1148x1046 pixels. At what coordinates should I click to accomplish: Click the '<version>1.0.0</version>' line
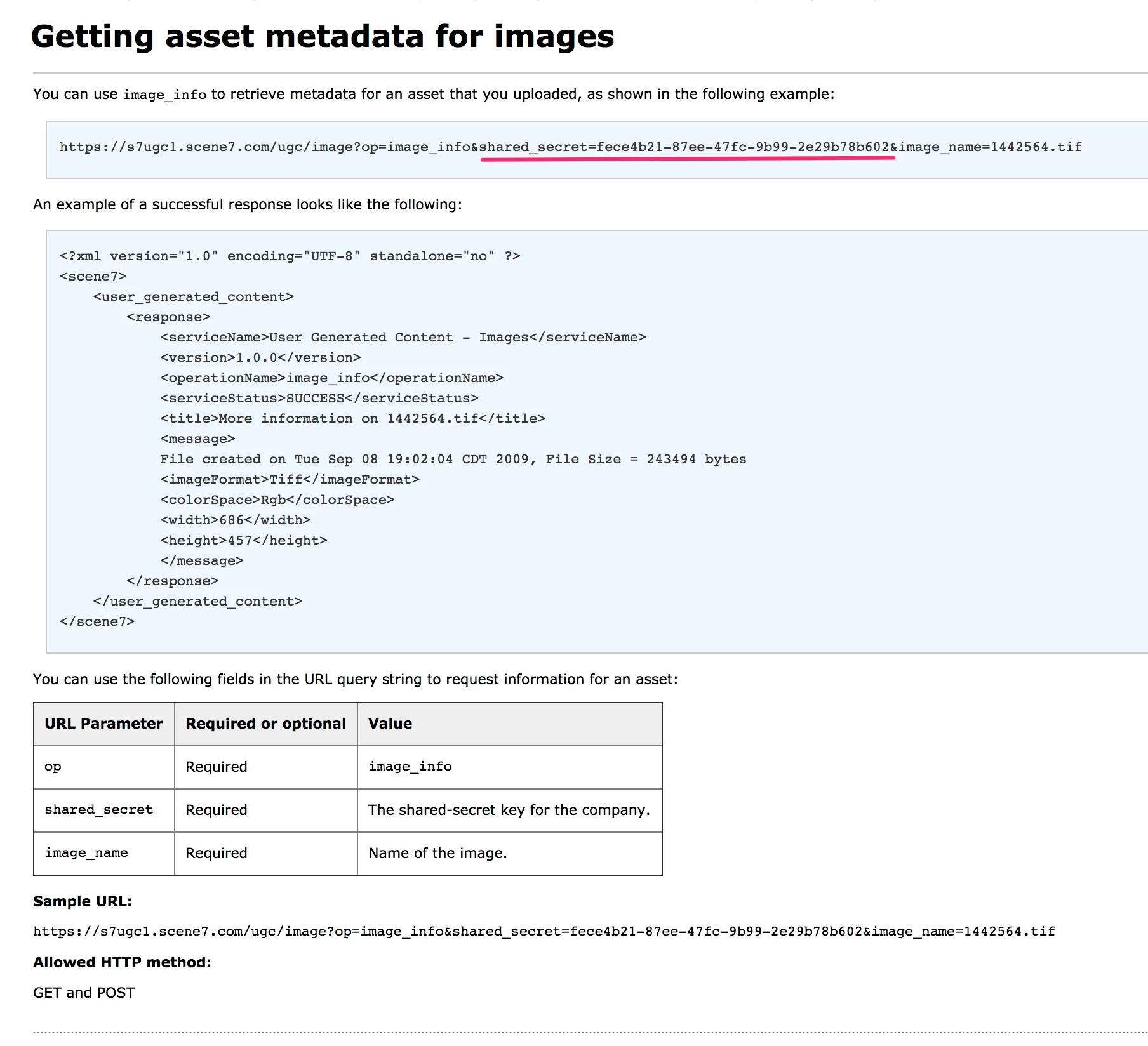260,357
